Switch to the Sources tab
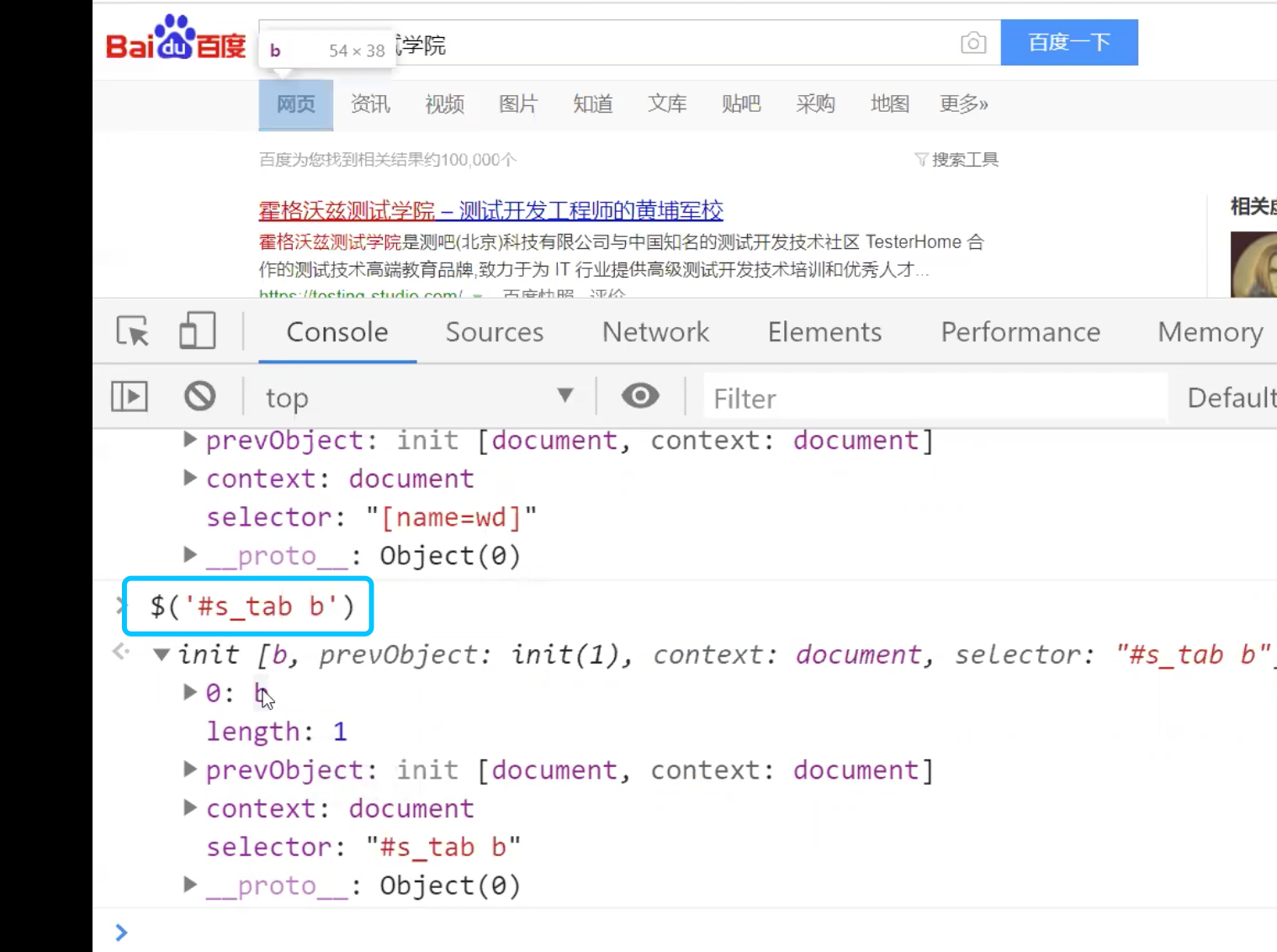1277x952 pixels. click(x=495, y=332)
